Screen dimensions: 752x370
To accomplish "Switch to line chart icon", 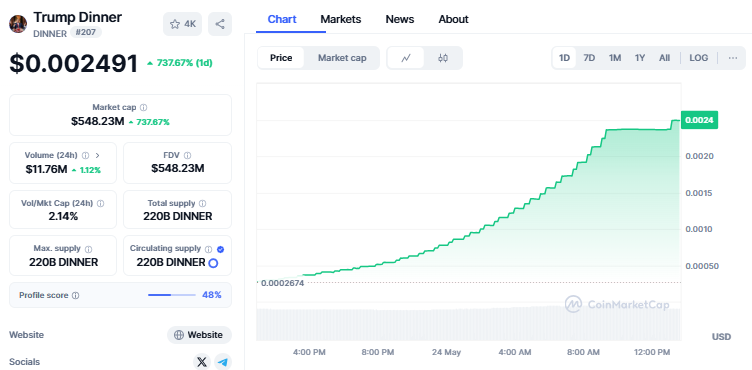I will (x=406, y=58).
